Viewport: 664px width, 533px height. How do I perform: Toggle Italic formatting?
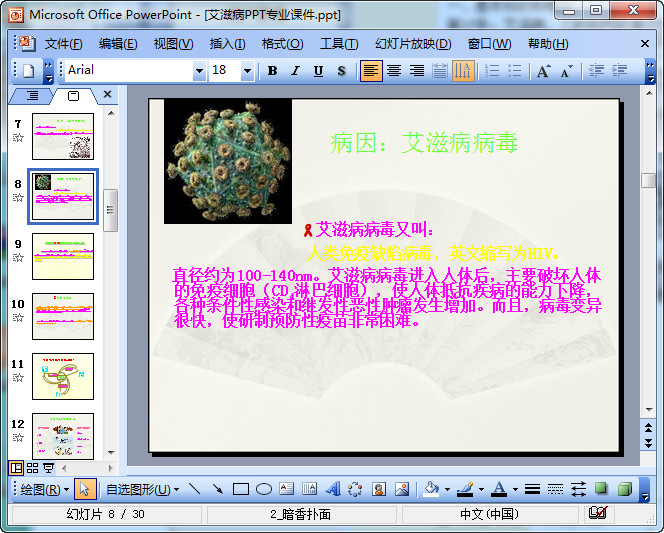pos(295,71)
